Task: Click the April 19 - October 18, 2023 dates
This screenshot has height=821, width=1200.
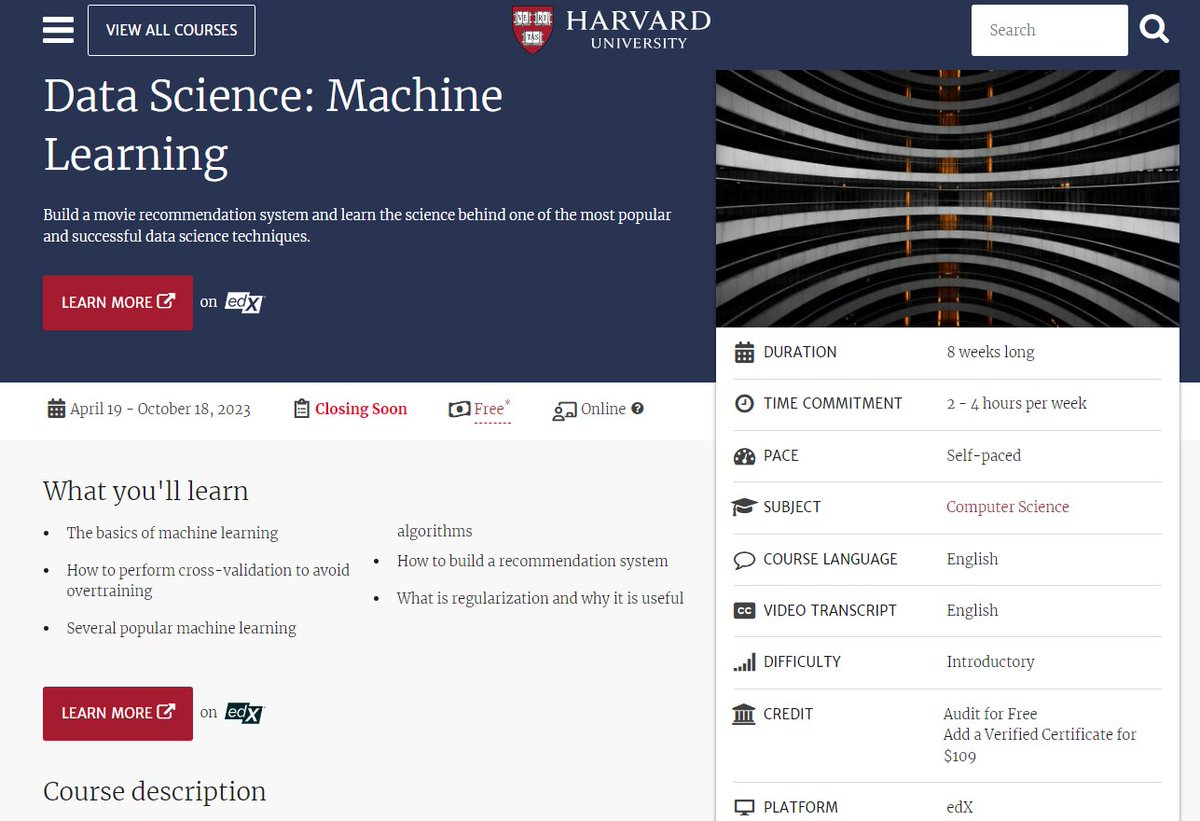Action: pyautogui.click(x=160, y=409)
